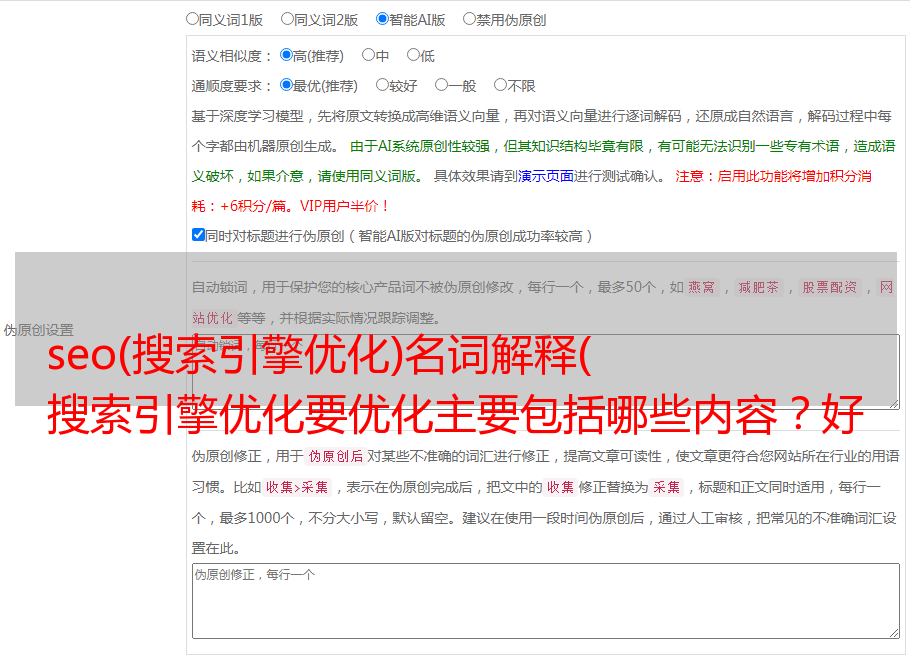Click the 自动锁词 textarea
911x658 pixels.
[x=546, y=372]
